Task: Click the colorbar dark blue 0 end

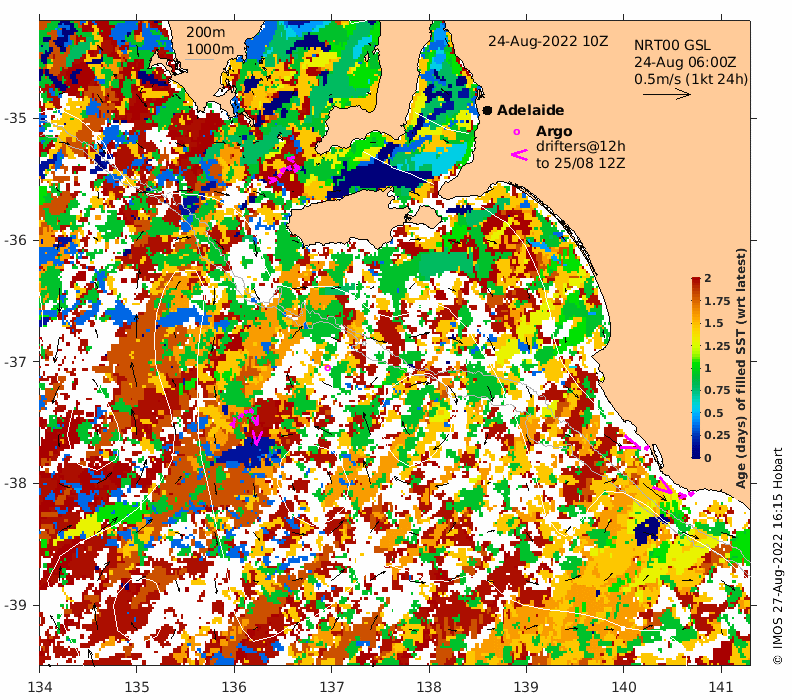Action: (x=696, y=454)
